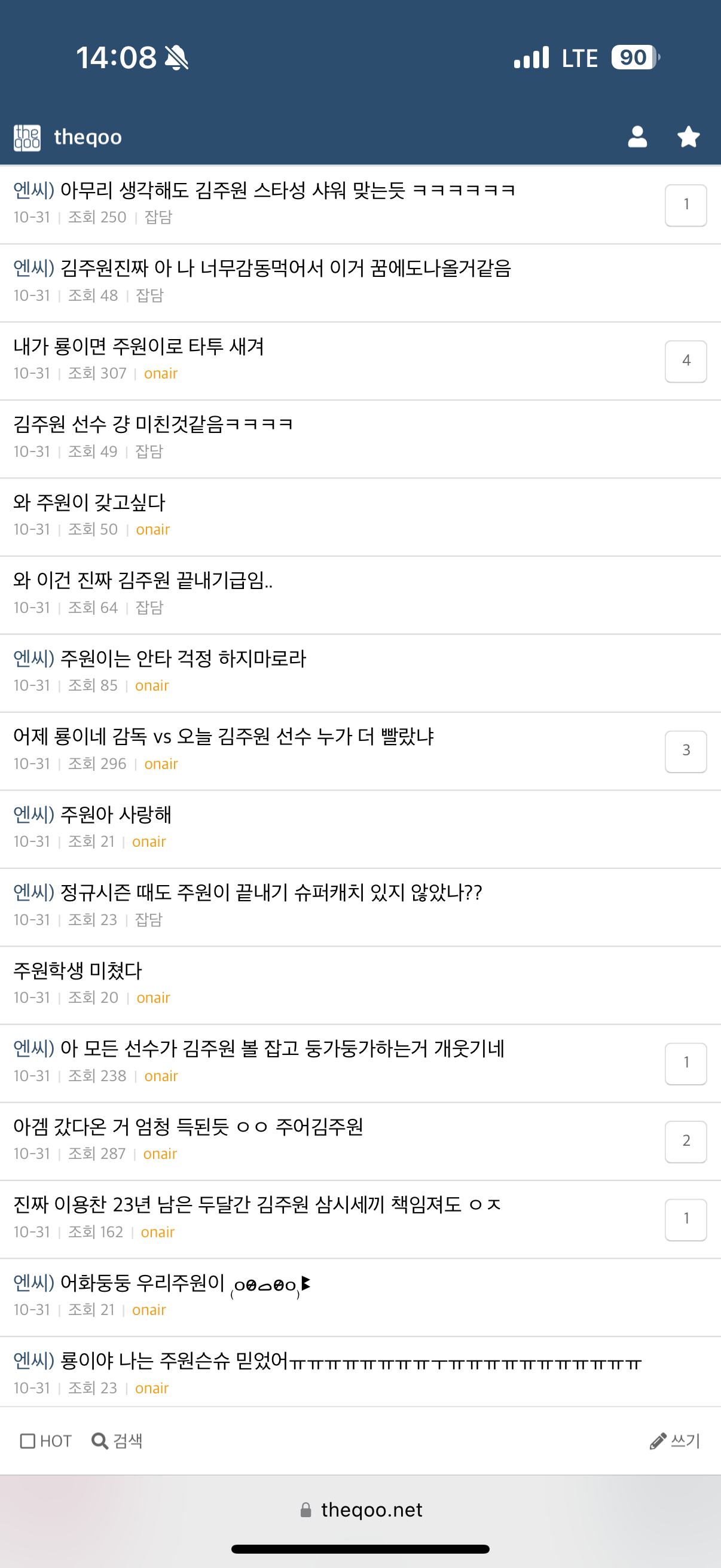Viewport: 721px width, 1568px height.
Task: Open the comment count box showing 3
Action: coord(686,751)
